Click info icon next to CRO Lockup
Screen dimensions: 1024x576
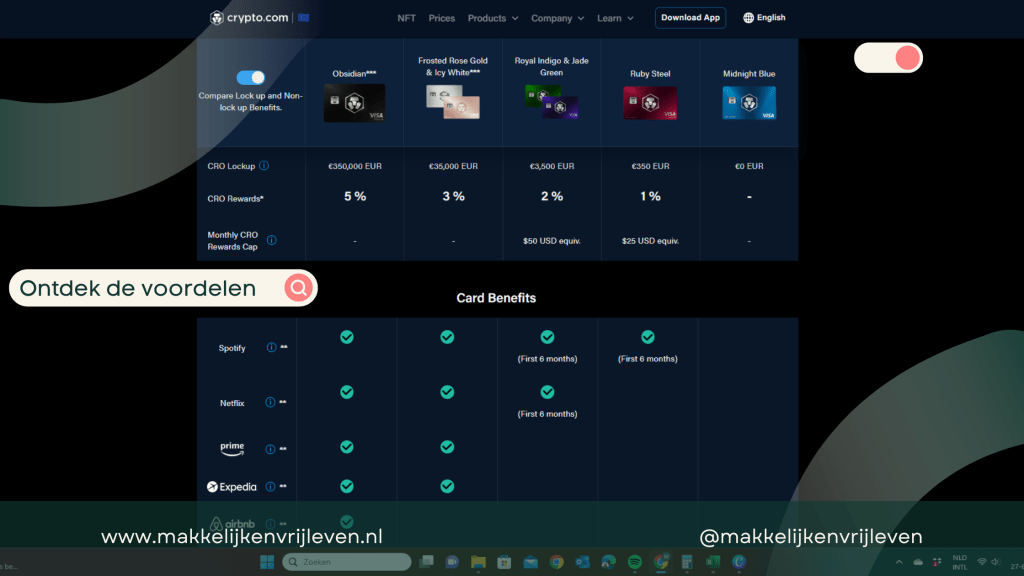(x=264, y=166)
